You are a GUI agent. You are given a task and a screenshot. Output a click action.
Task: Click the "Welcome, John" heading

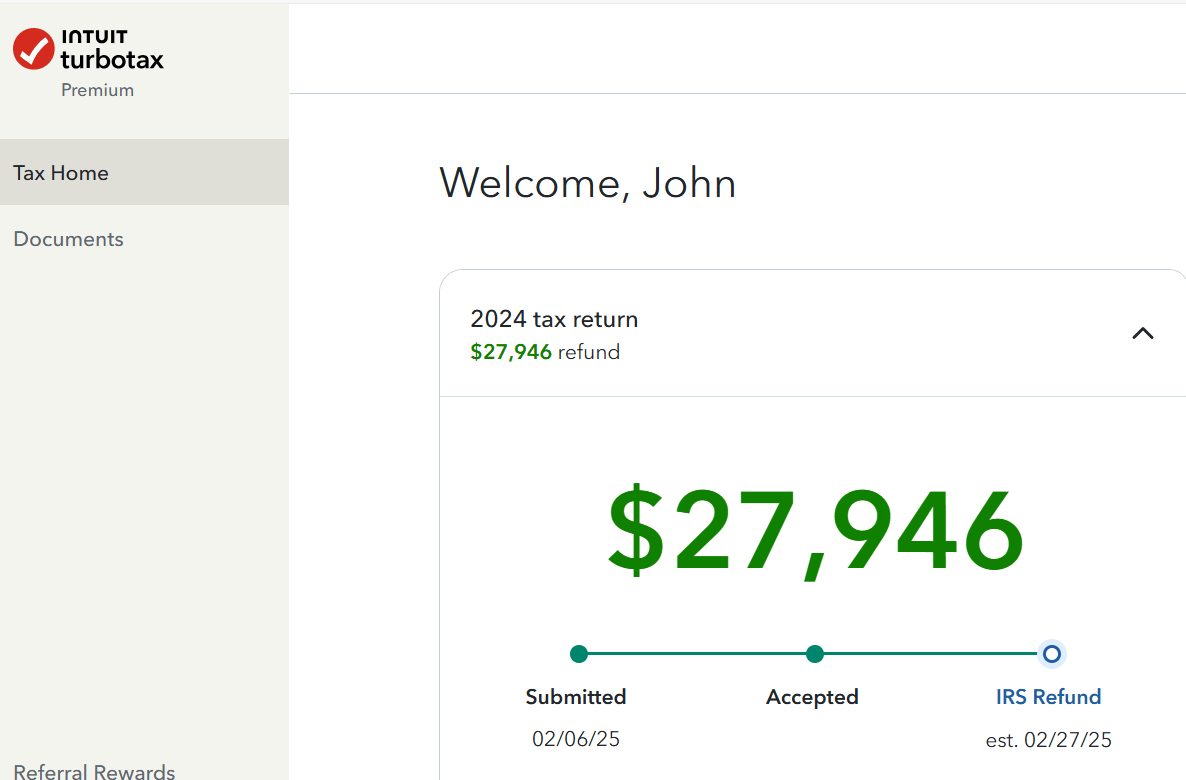point(588,183)
